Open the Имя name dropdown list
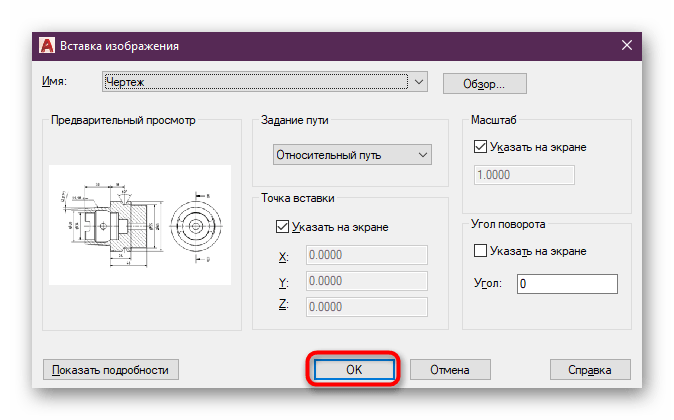674x420 pixels. (419, 82)
